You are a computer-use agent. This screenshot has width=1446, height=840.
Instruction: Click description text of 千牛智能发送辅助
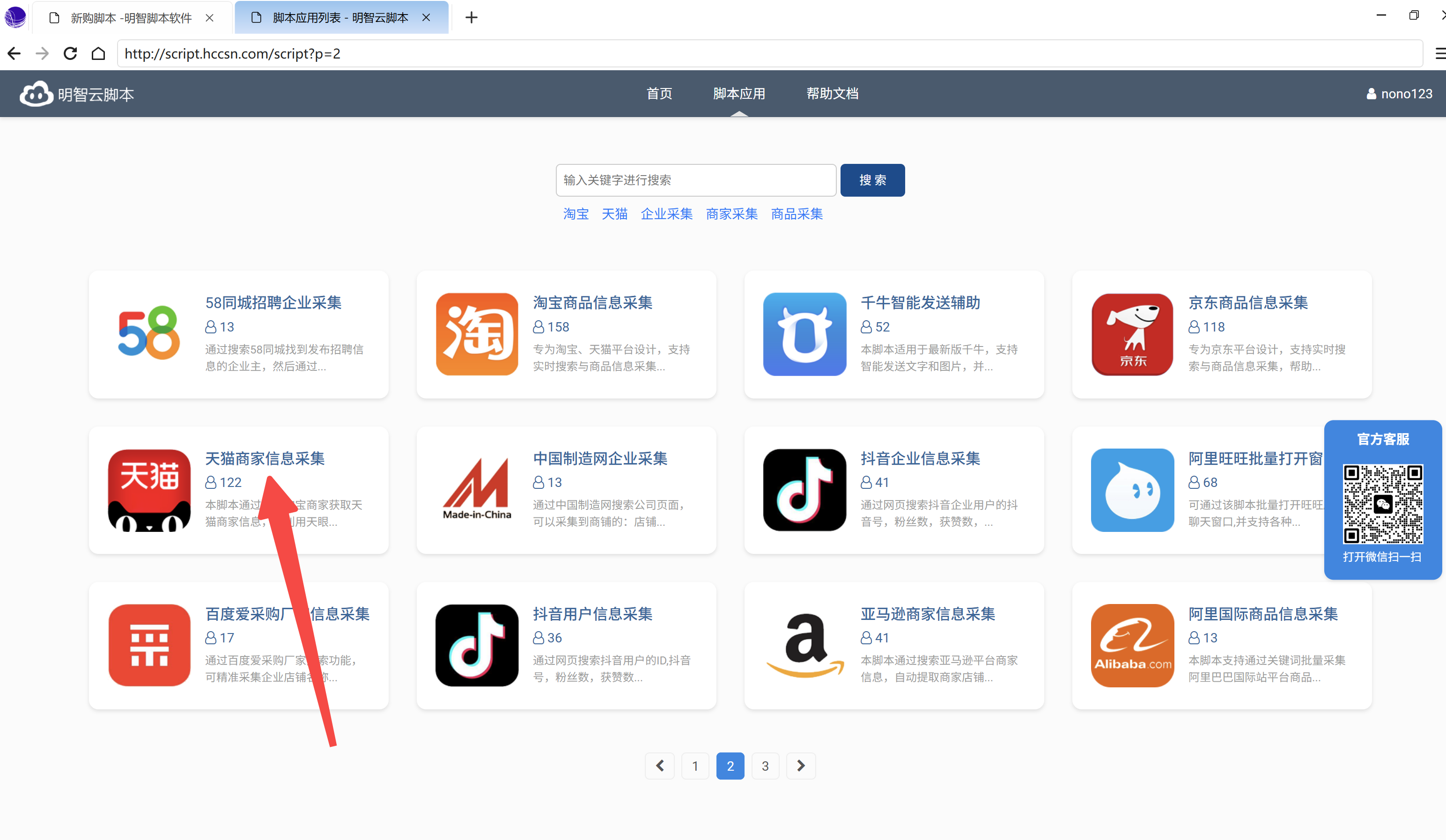click(x=939, y=357)
